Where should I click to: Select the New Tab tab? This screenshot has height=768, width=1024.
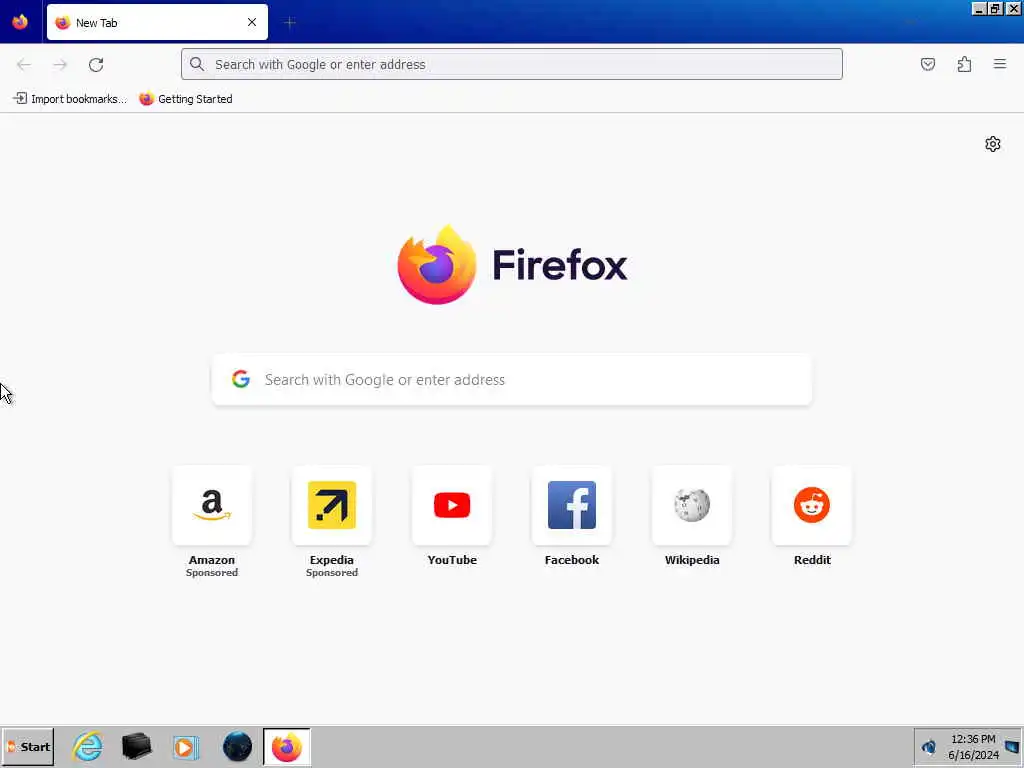pyautogui.click(x=157, y=22)
